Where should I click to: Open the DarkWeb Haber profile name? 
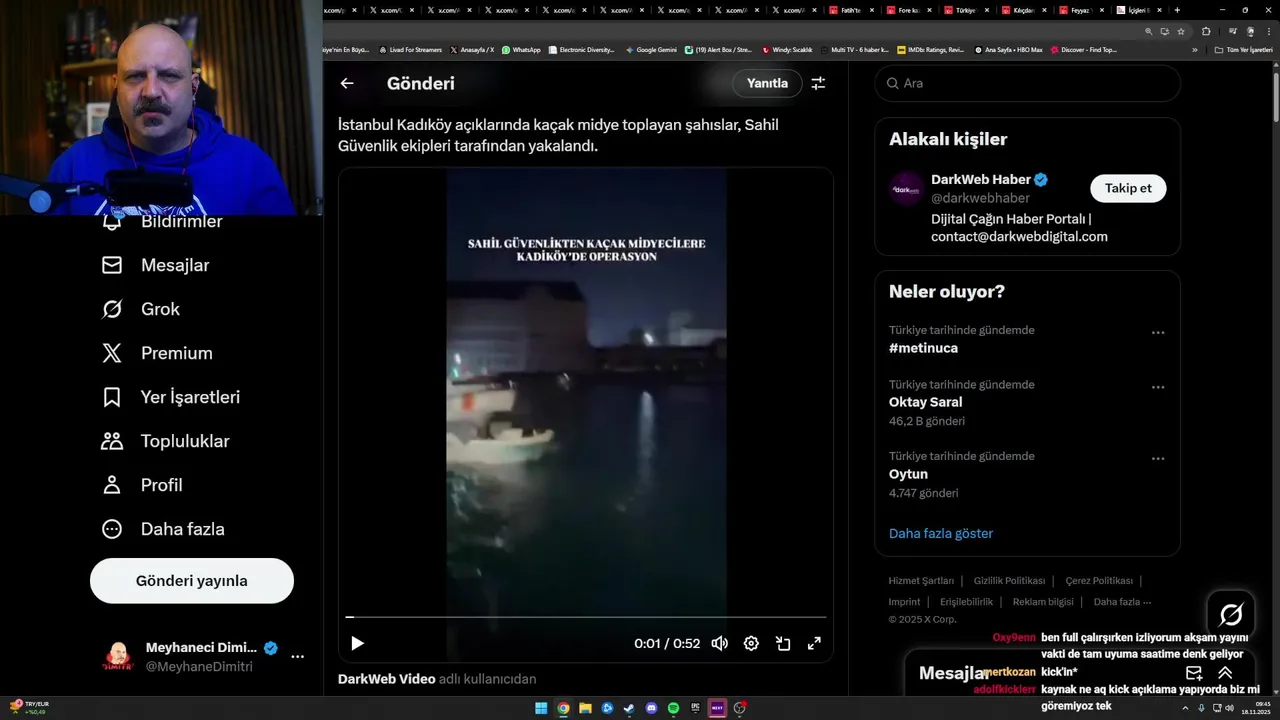point(980,179)
